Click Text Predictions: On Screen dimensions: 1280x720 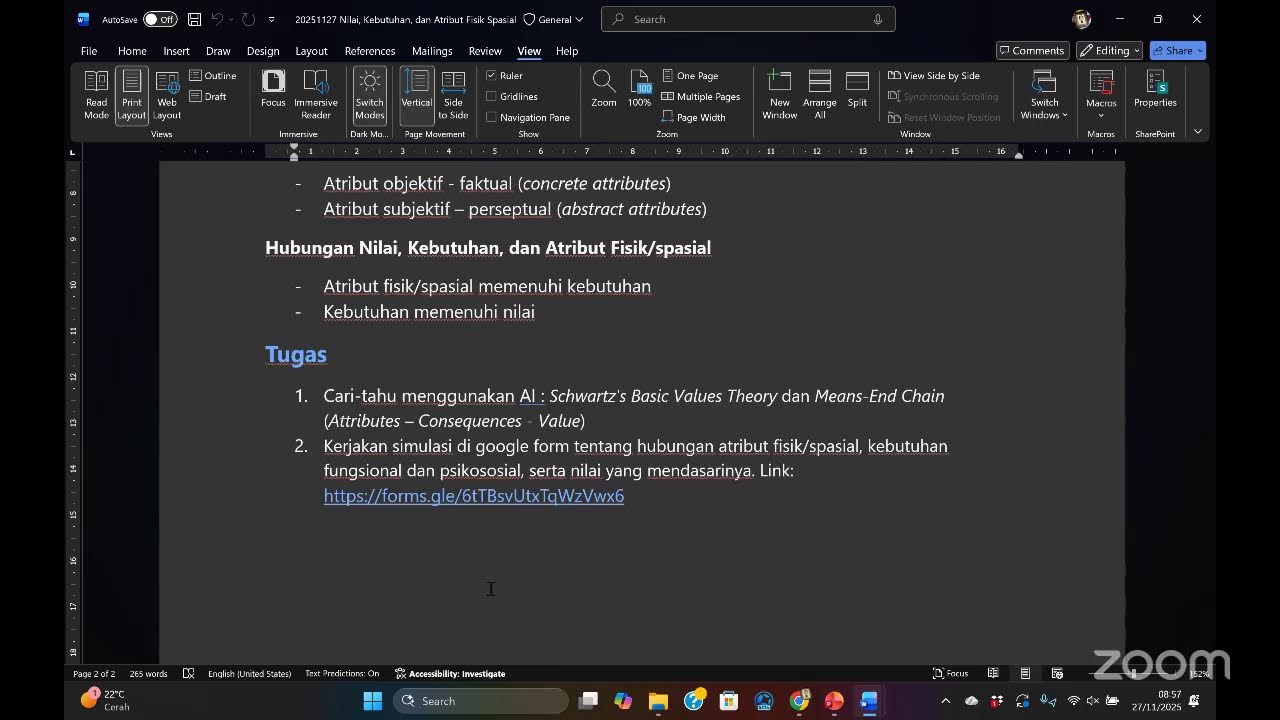[x=342, y=674]
